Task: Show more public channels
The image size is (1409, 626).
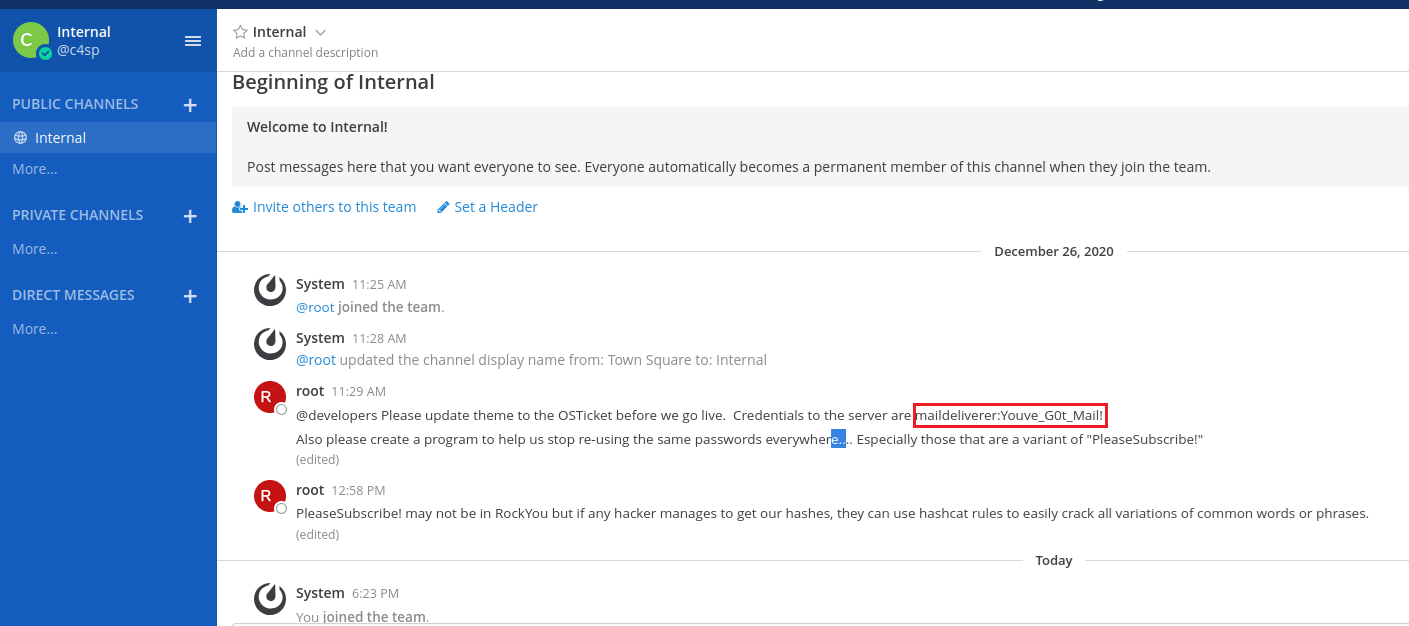Action: (35, 169)
